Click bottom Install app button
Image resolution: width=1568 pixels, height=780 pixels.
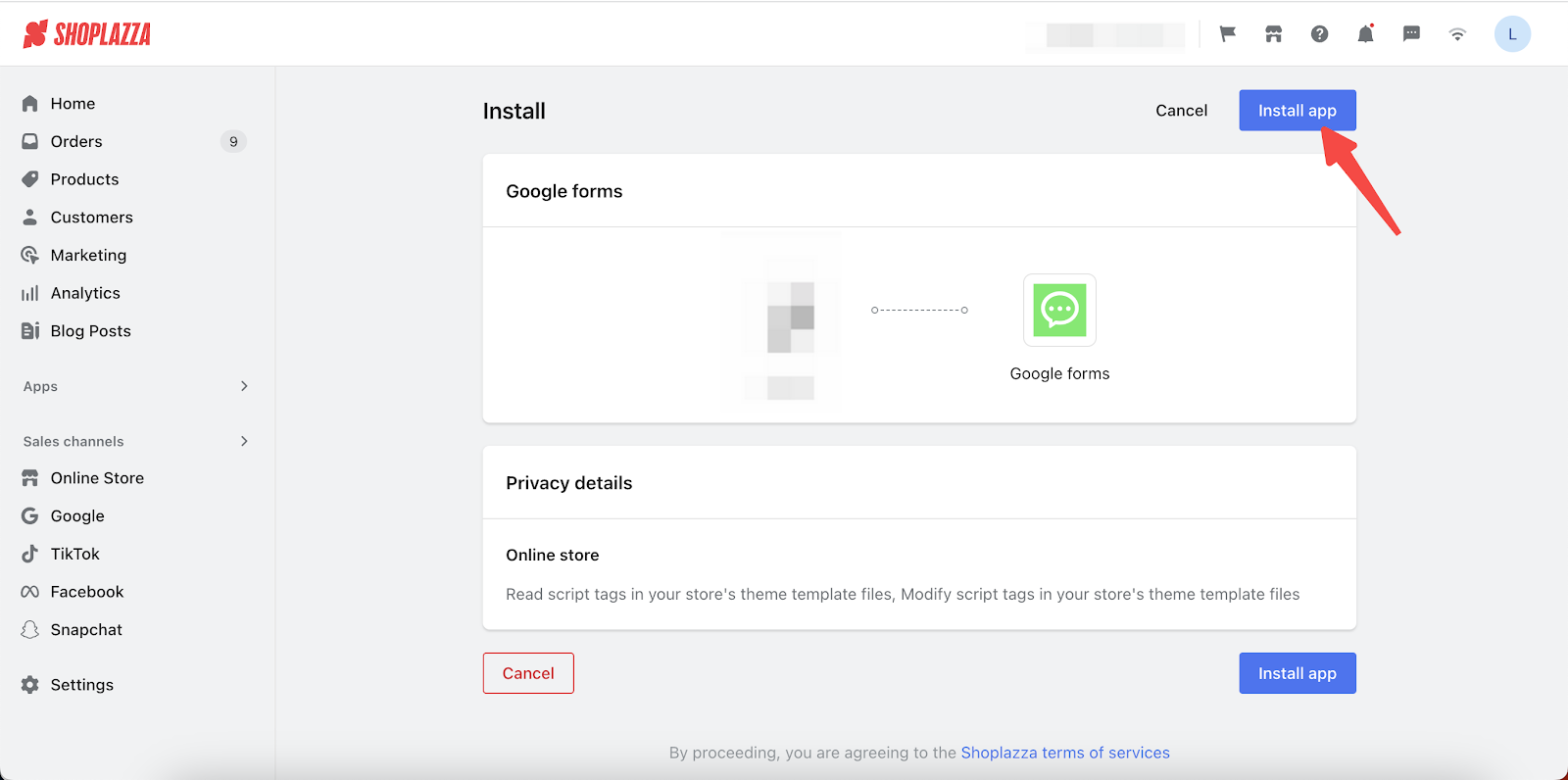[1297, 673]
